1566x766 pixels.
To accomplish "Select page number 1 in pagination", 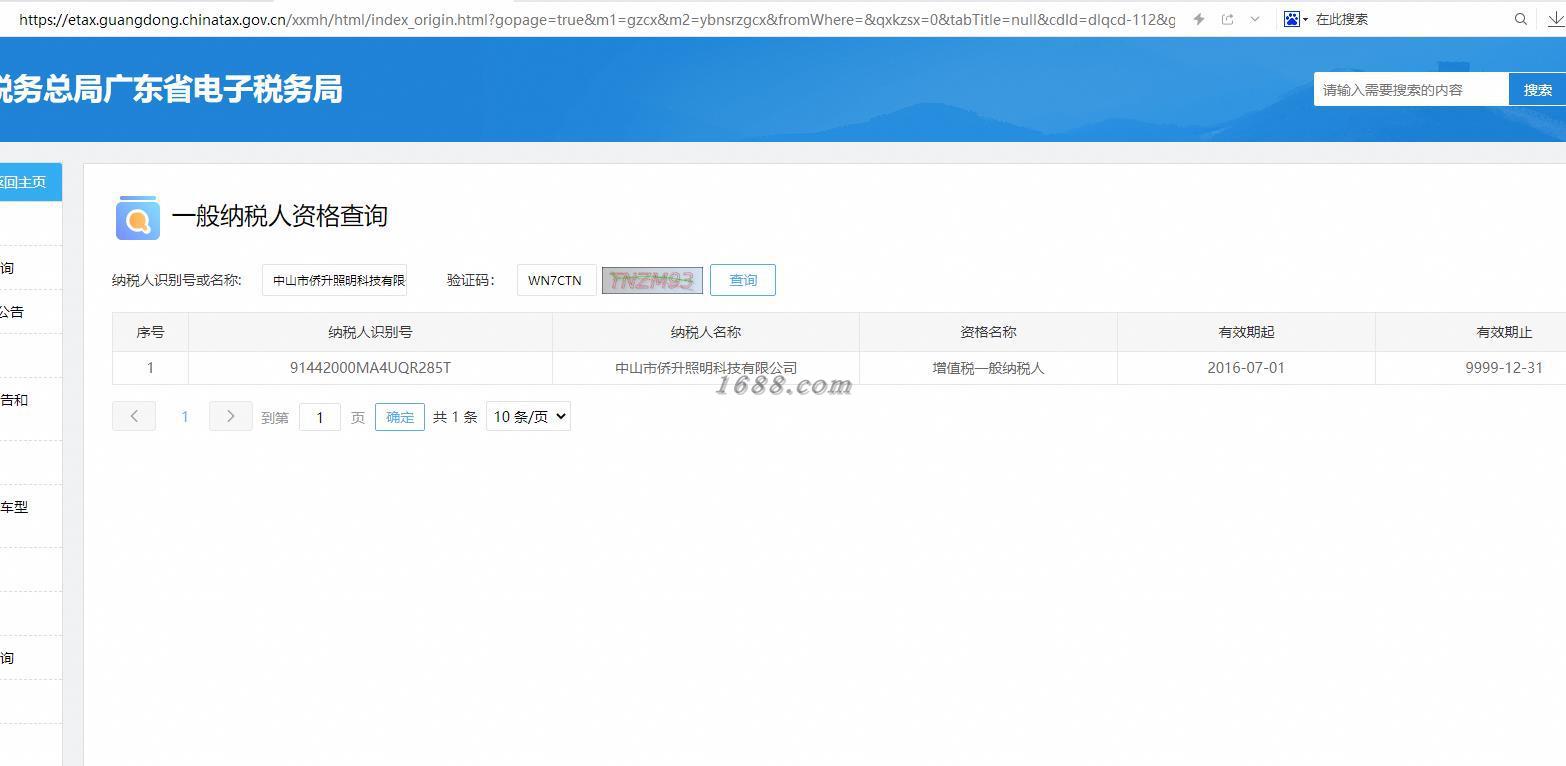I will click(x=184, y=417).
